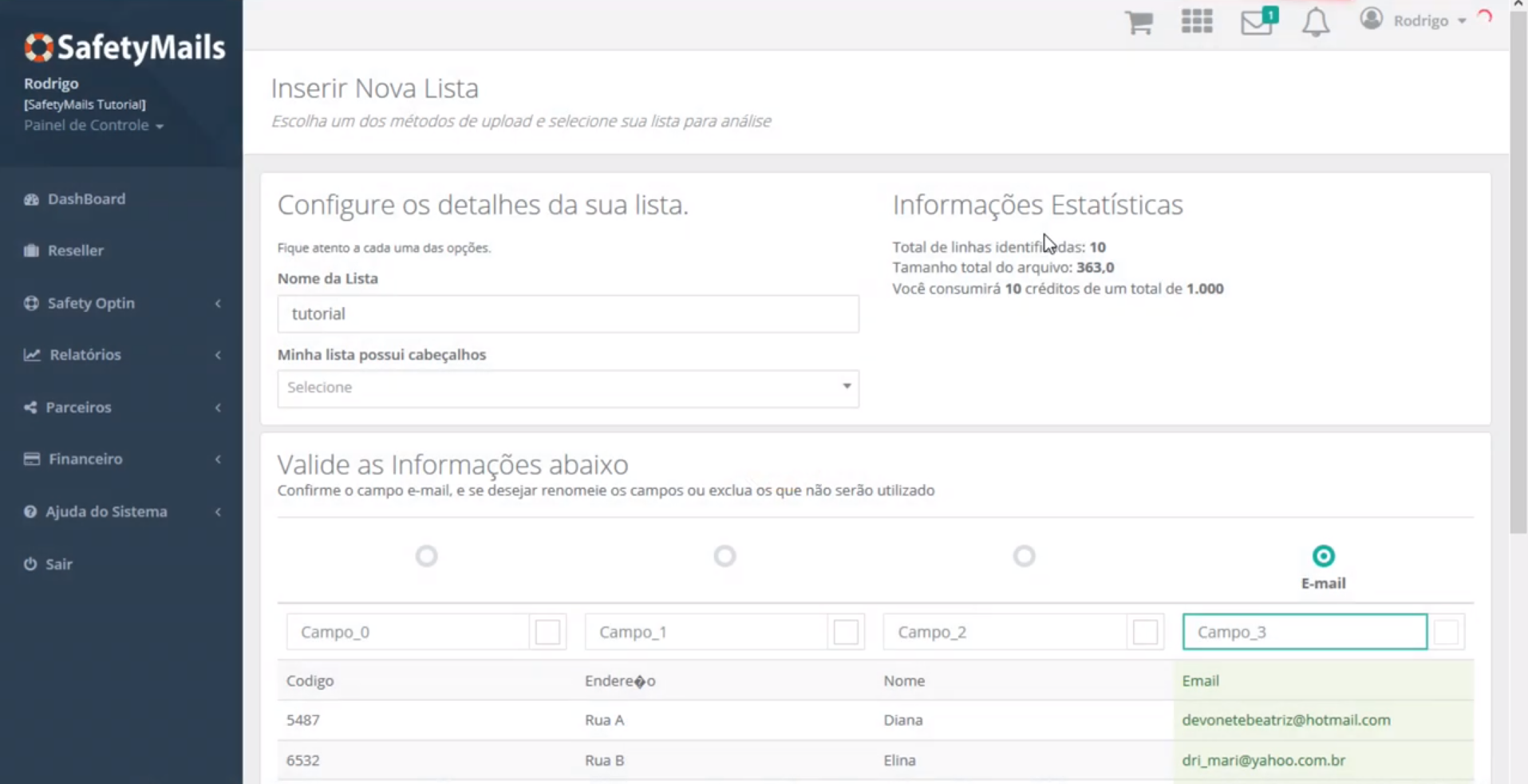Click the email dri_mari@yahoo.com.br

coord(1264,761)
